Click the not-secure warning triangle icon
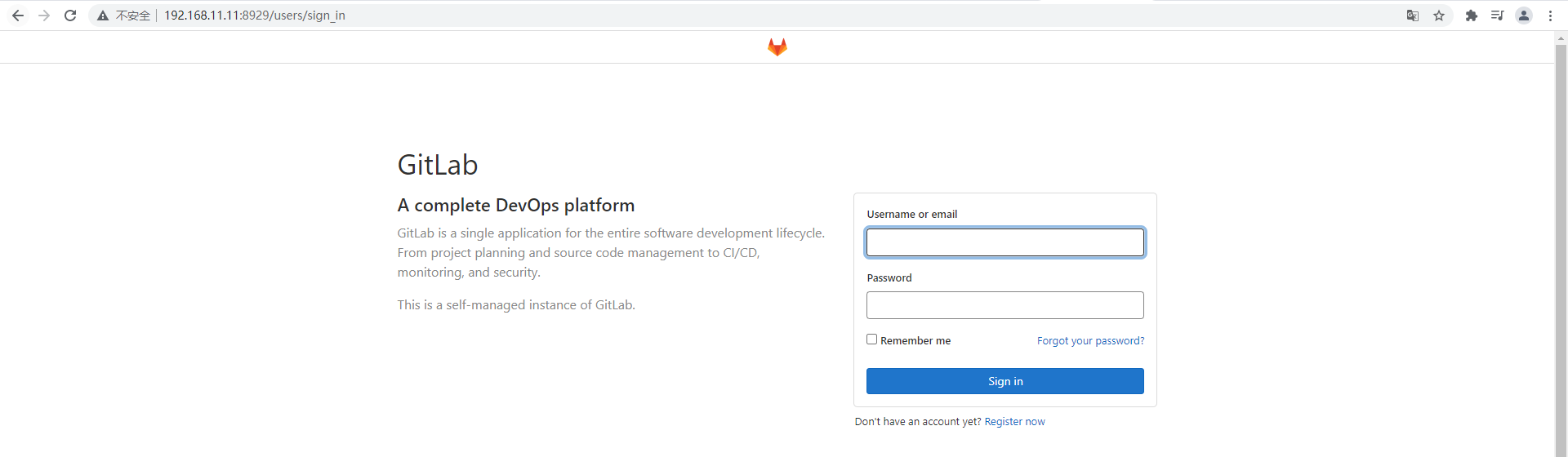1568x457 pixels. (103, 16)
